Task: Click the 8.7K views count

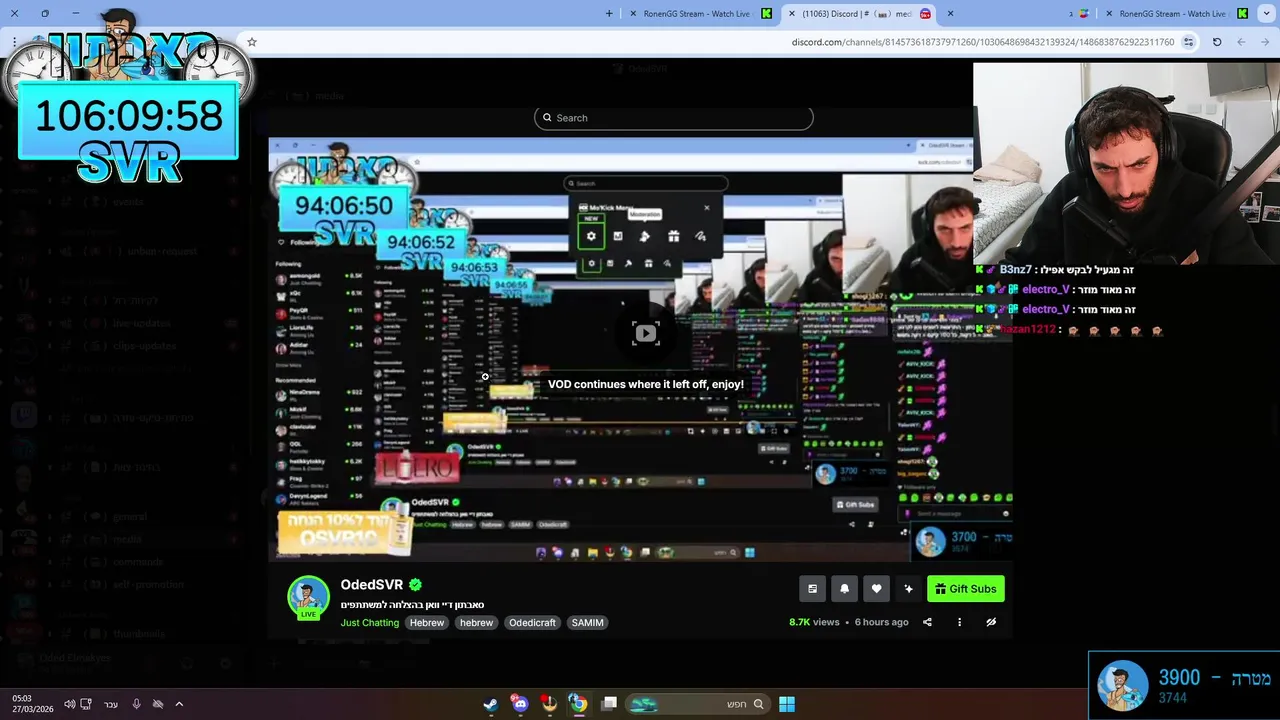Action: pos(814,622)
